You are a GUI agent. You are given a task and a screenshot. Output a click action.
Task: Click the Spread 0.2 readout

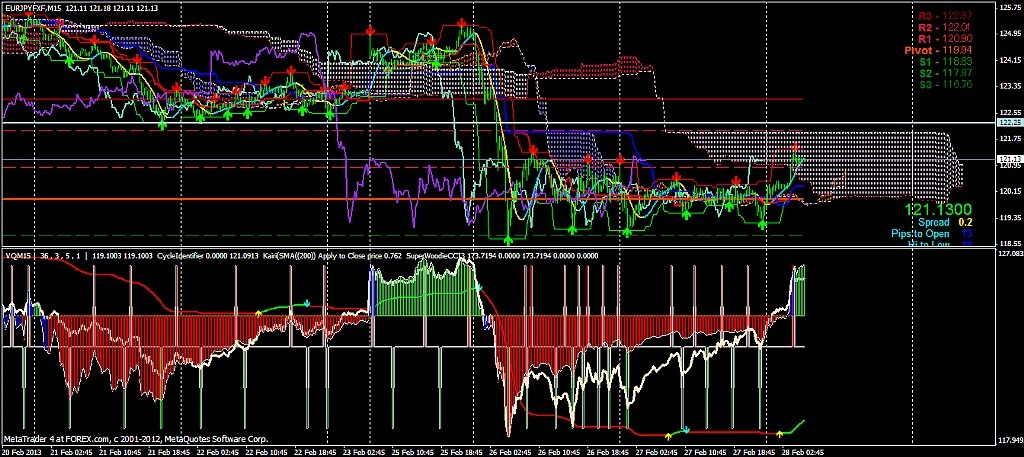pos(946,223)
